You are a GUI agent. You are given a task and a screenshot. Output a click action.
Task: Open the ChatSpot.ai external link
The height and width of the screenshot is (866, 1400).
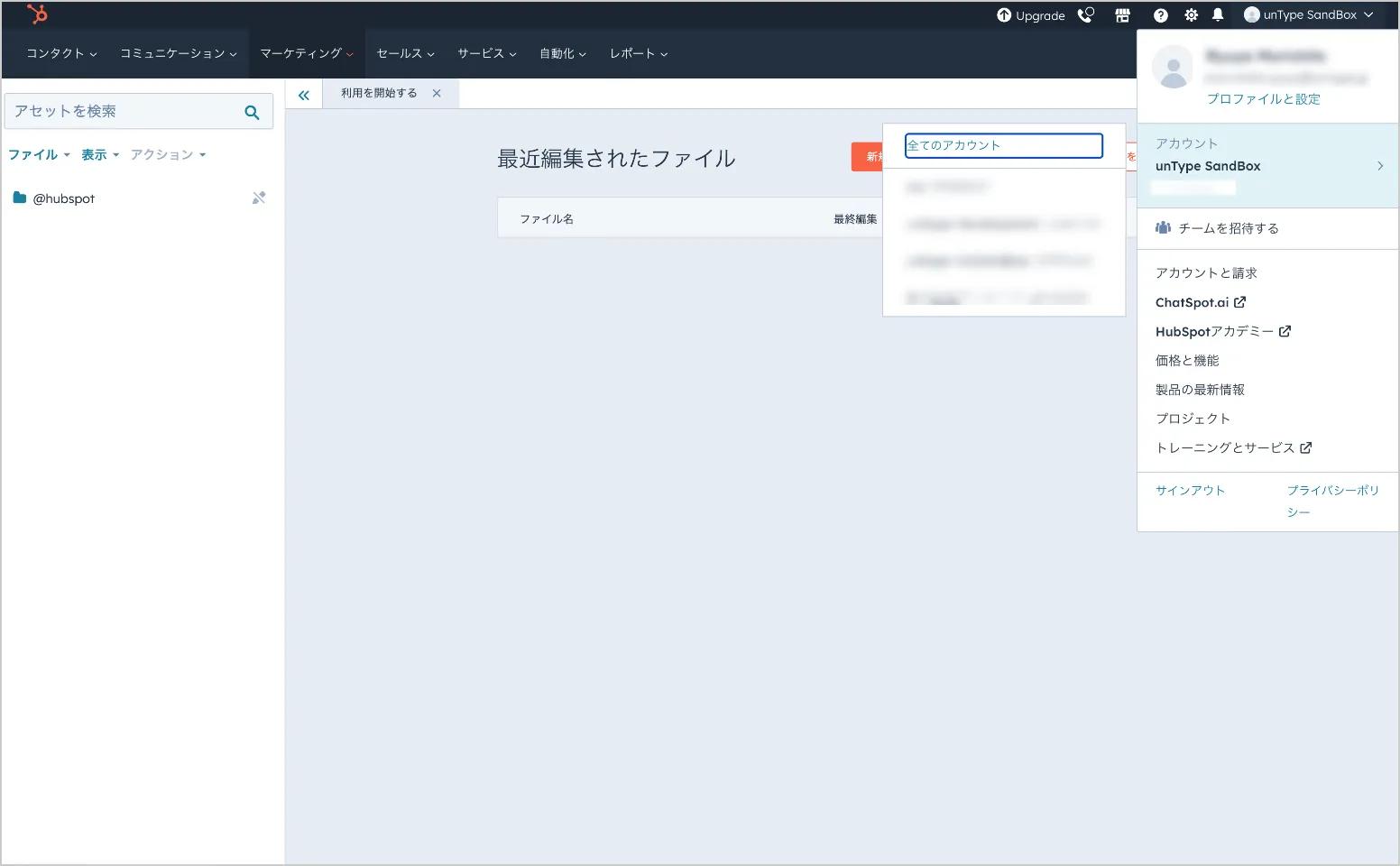(x=1201, y=302)
